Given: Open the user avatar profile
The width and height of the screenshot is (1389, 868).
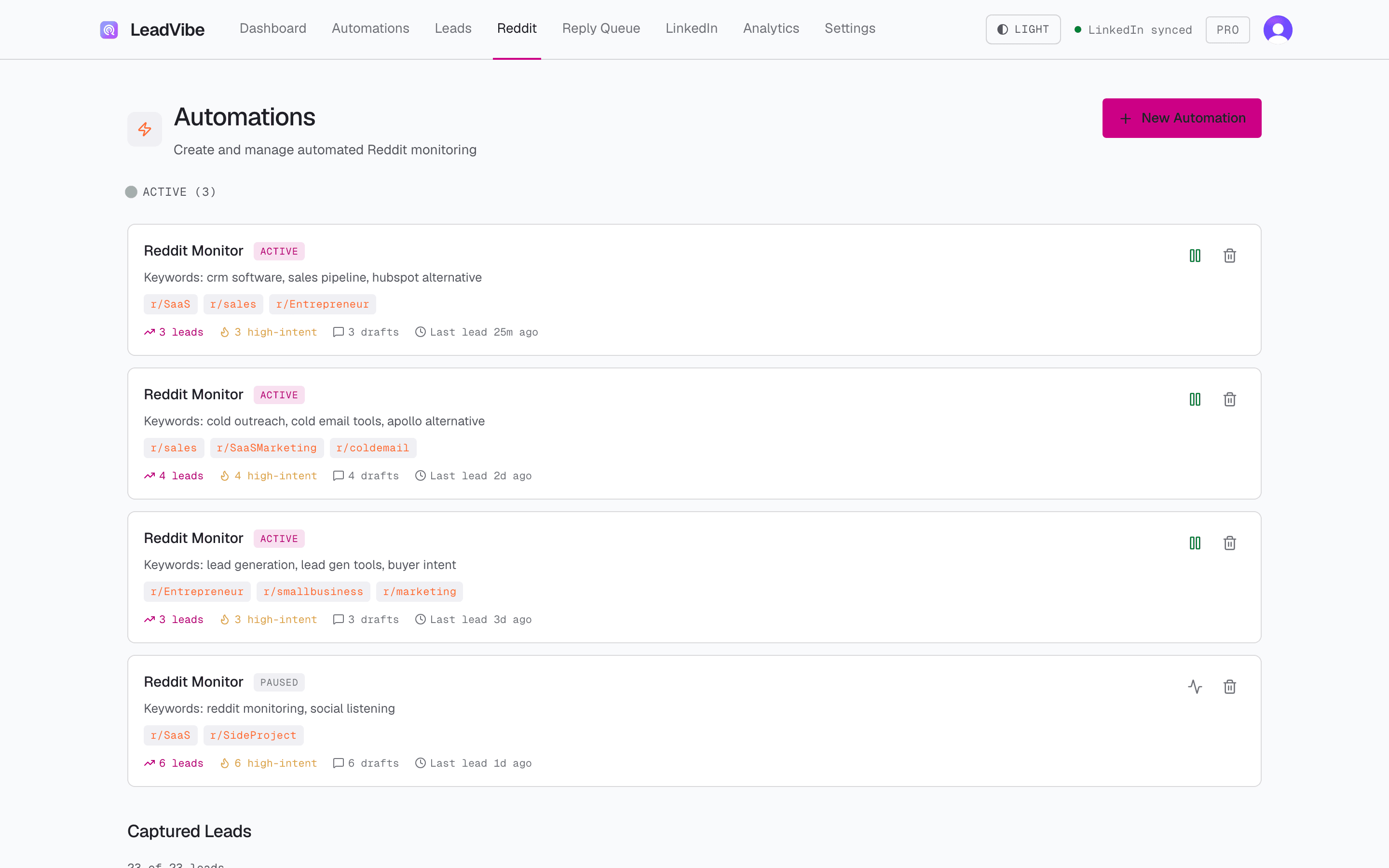Looking at the screenshot, I should (x=1278, y=29).
